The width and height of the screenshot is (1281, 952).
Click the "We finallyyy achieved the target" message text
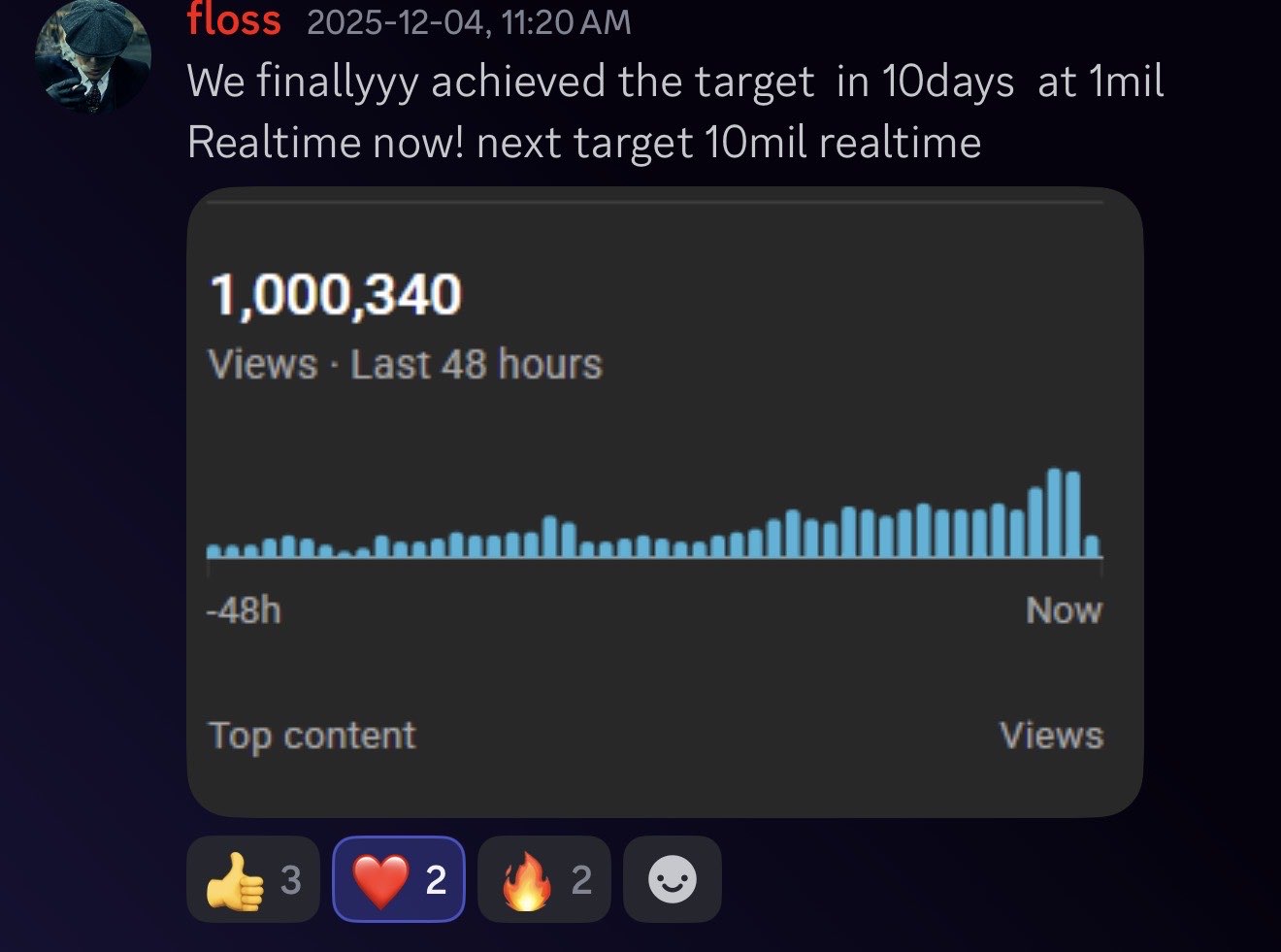500,82
